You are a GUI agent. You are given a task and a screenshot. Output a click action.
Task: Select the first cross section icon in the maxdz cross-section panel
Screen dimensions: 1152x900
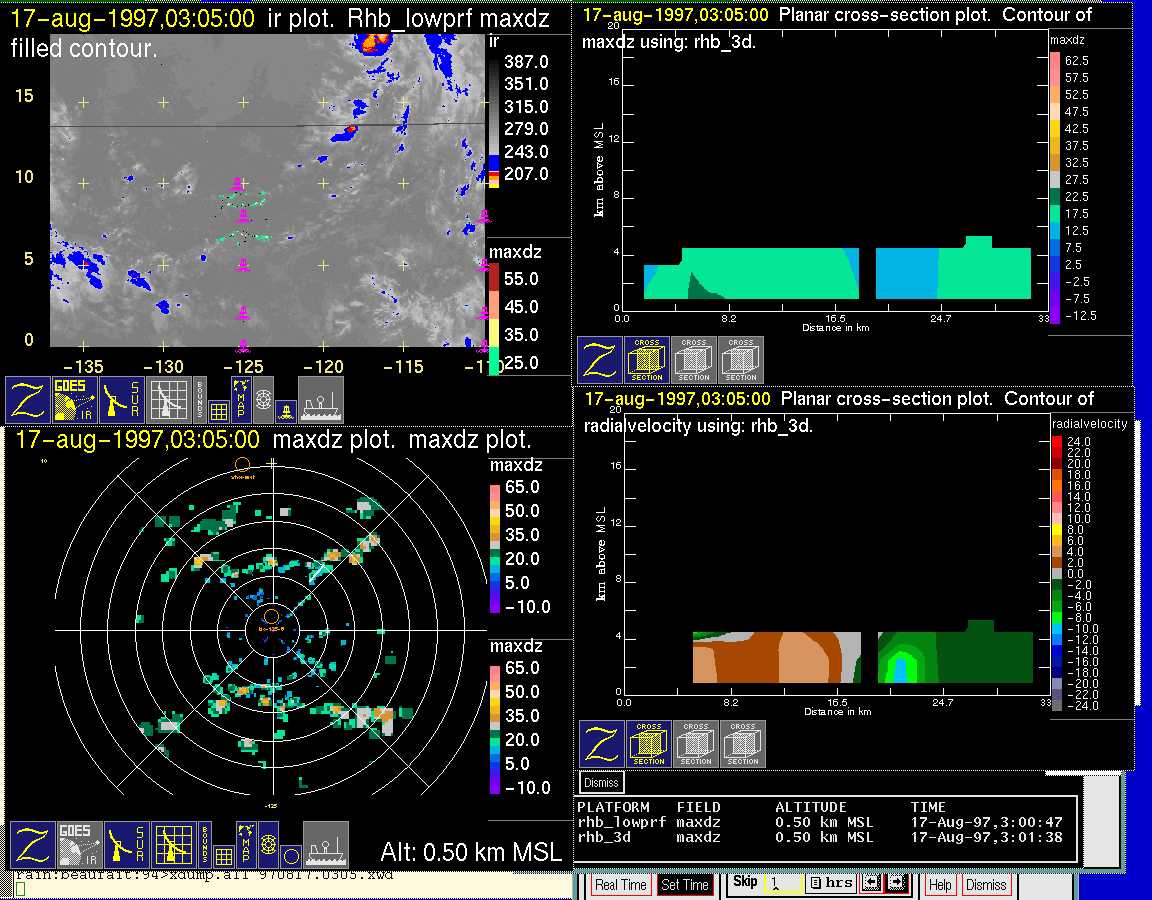pyautogui.click(x=647, y=360)
